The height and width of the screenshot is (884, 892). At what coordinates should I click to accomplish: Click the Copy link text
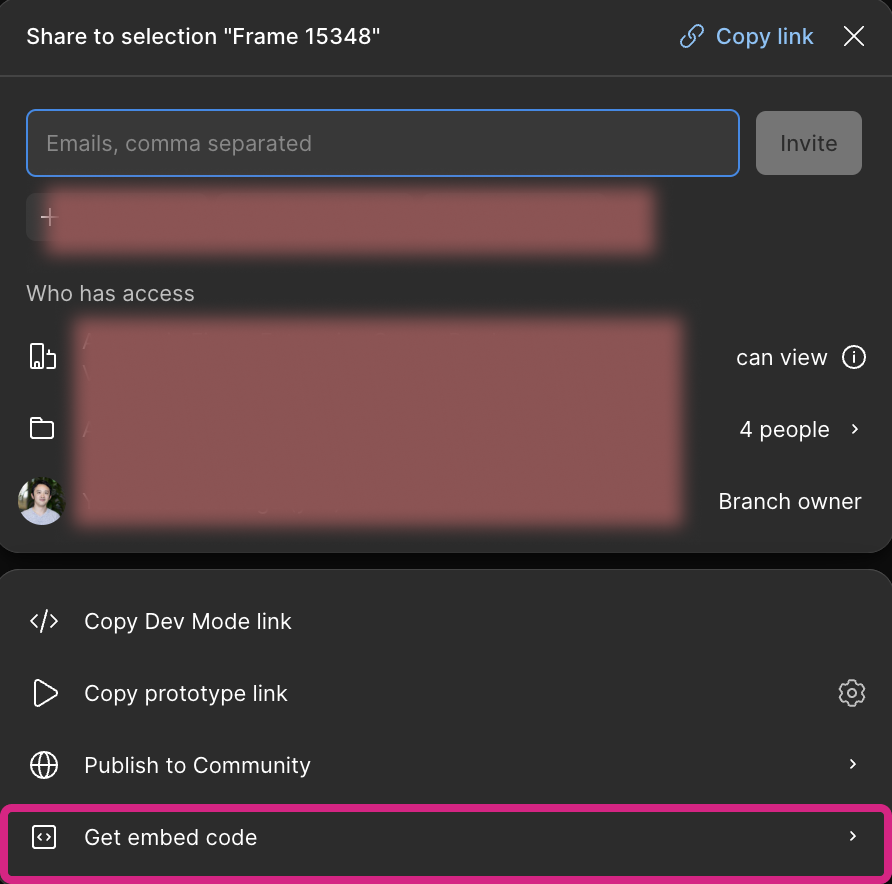(764, 36)
